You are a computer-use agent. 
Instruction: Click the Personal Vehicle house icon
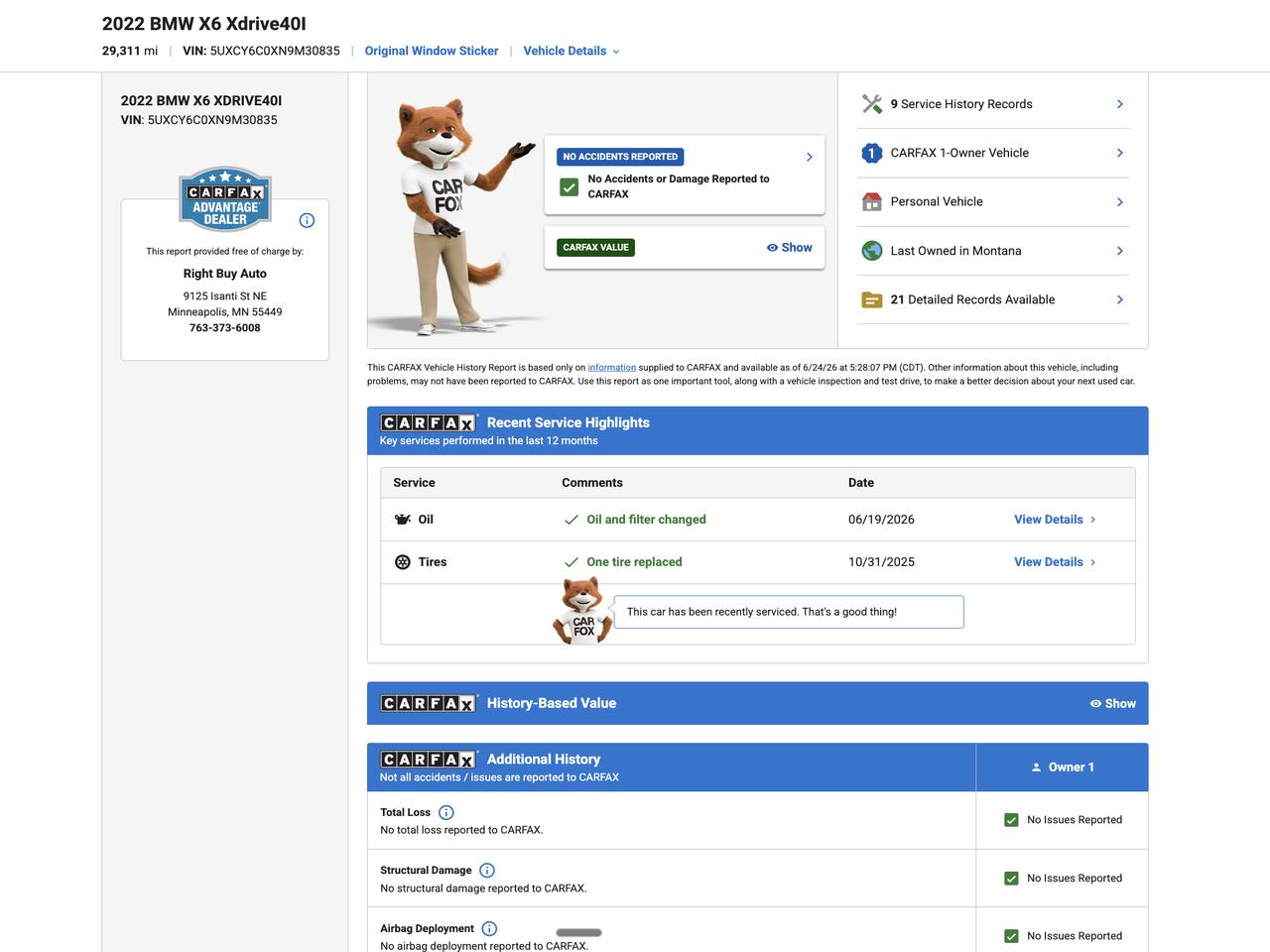(x=872, y=201)
